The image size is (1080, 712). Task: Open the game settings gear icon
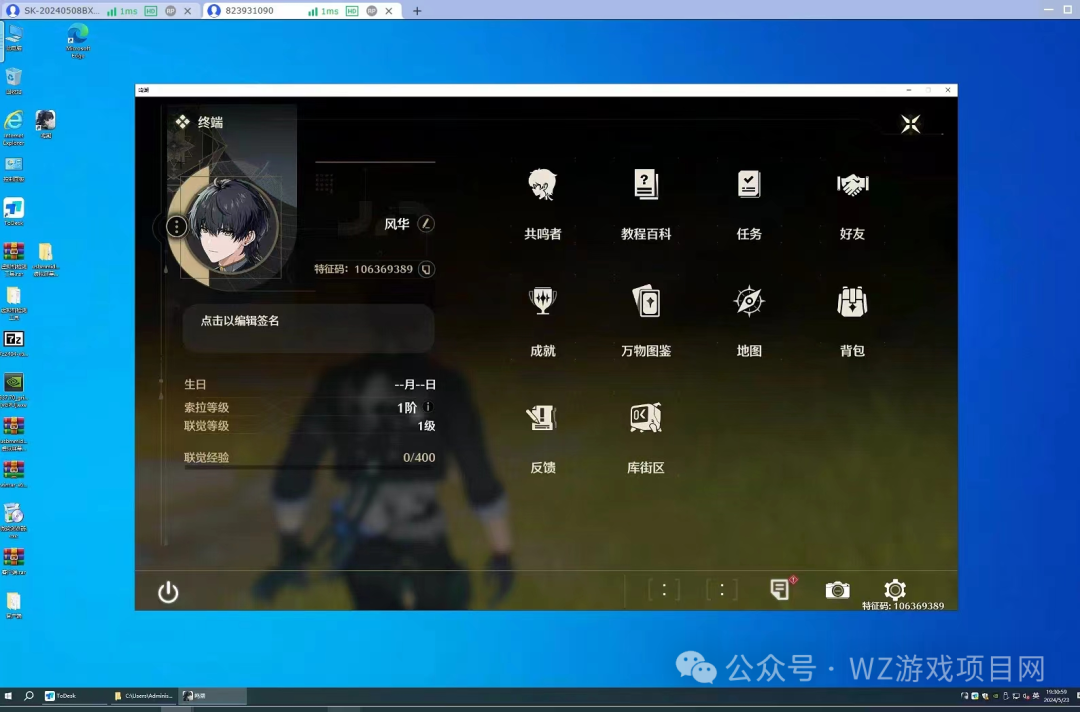coord(894,590)
